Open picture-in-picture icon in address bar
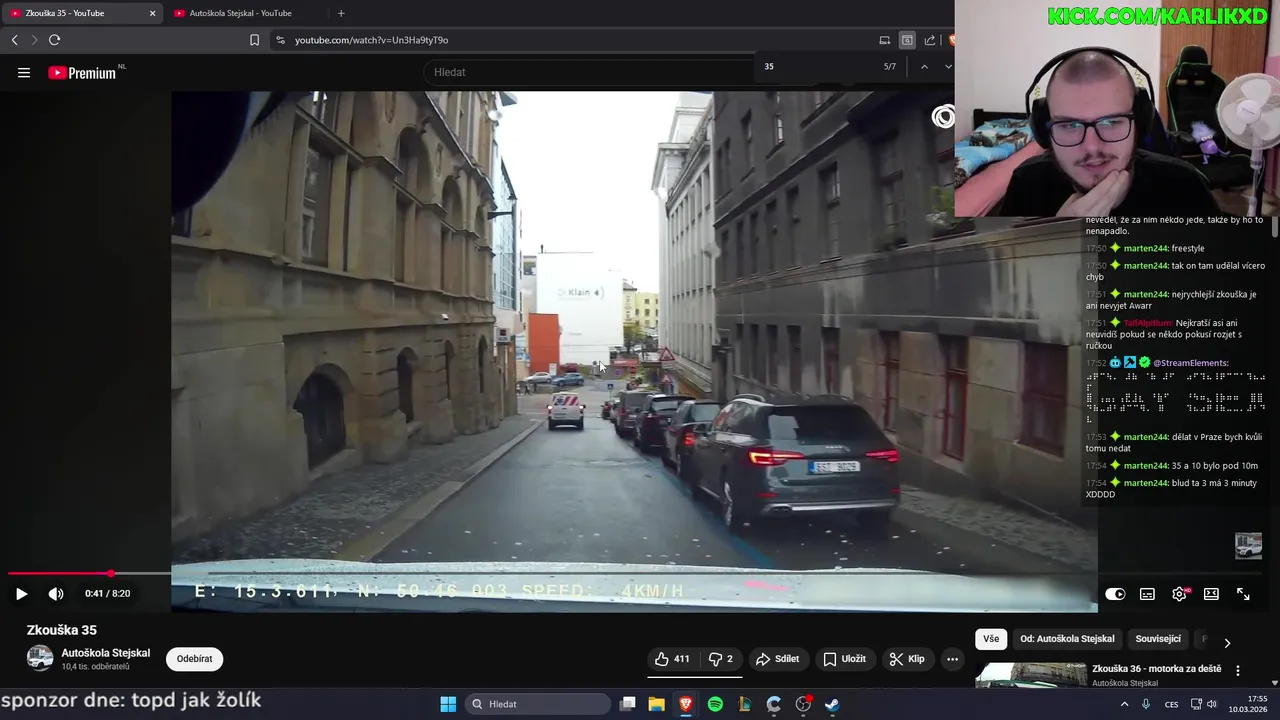Screen dimensions: 1280x720 coord(907,40)
